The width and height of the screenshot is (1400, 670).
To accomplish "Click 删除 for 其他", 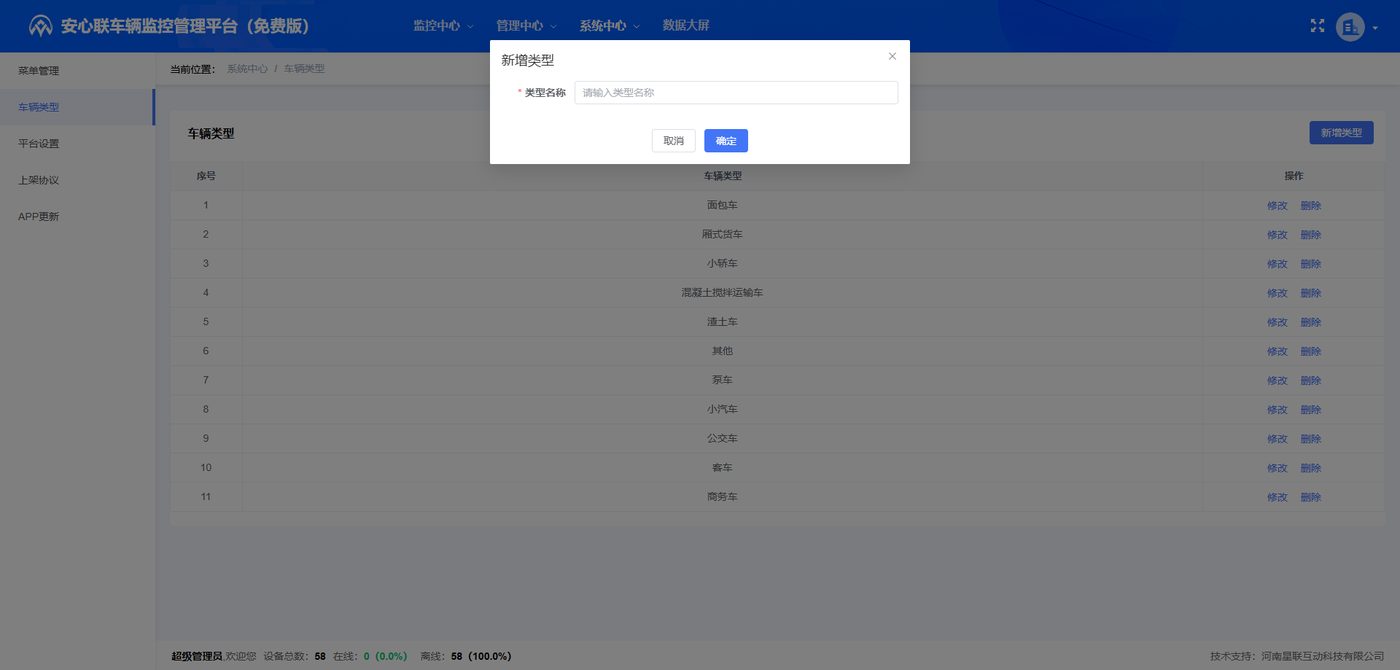I will tap(1311, 351).
